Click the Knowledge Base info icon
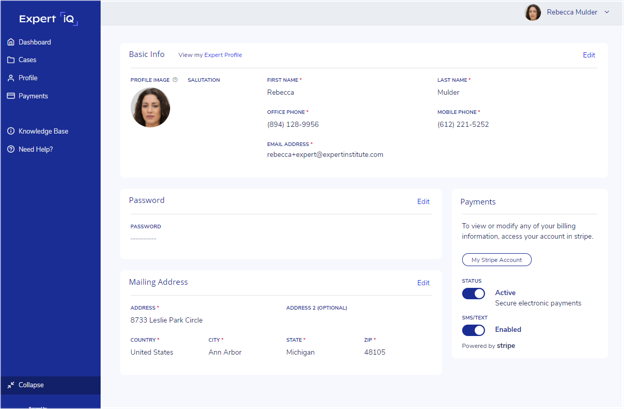The image size is (624, 409). click(11, 131)
